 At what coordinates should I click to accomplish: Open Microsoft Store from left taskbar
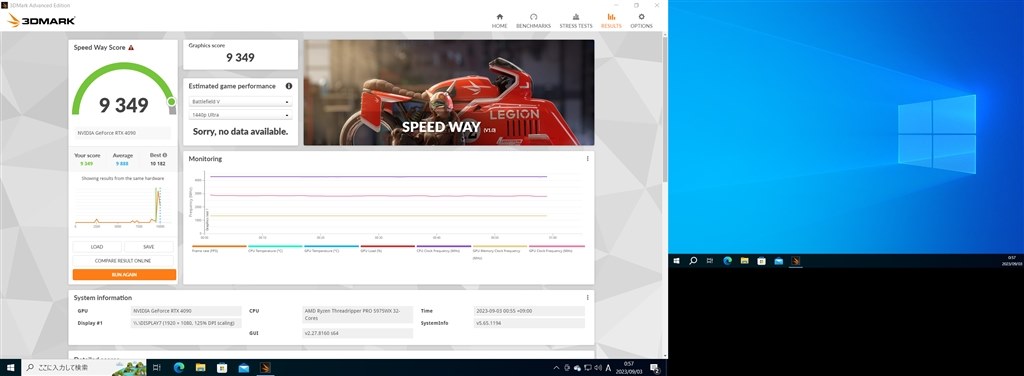[x=222, y=368]
